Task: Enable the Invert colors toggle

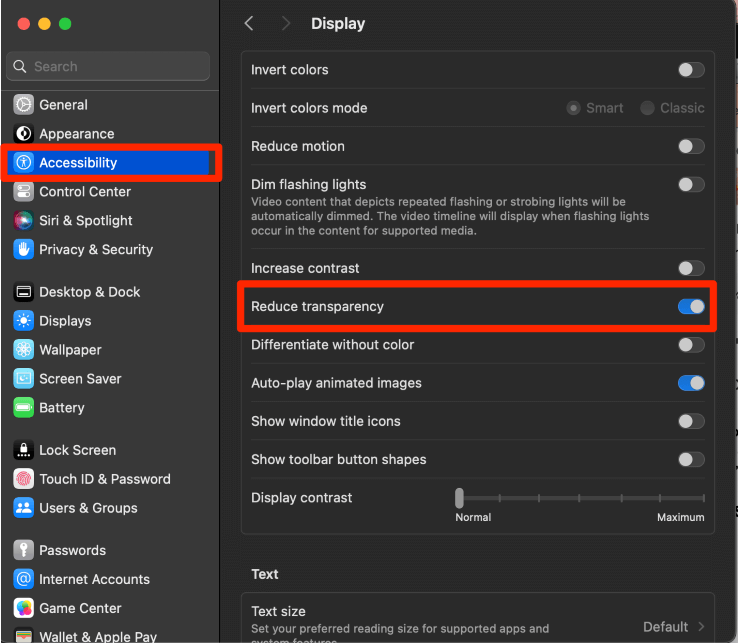Action: pyautogui.click(x=690, y=70)
